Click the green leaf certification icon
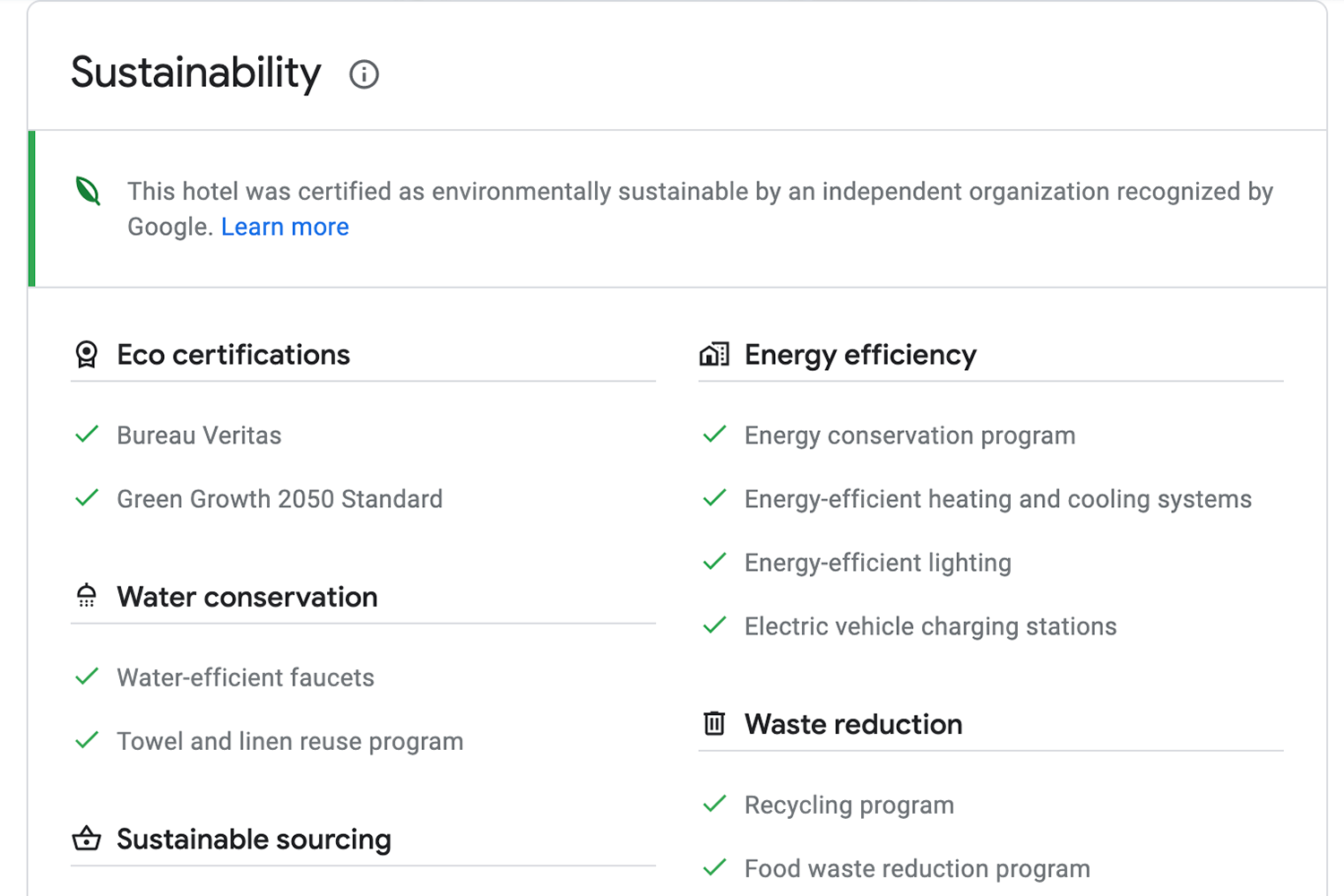Image resolution: width=1344 pixels, height=896 pixels. (88, 191)
